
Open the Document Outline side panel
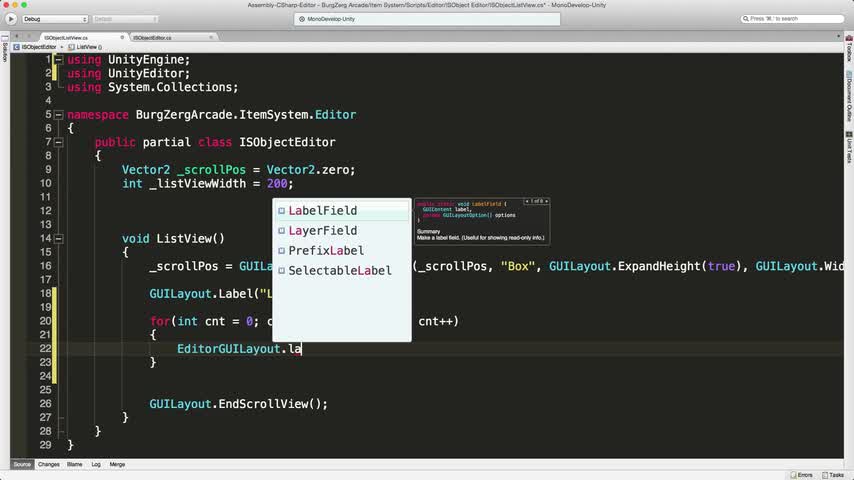[849, 97]
